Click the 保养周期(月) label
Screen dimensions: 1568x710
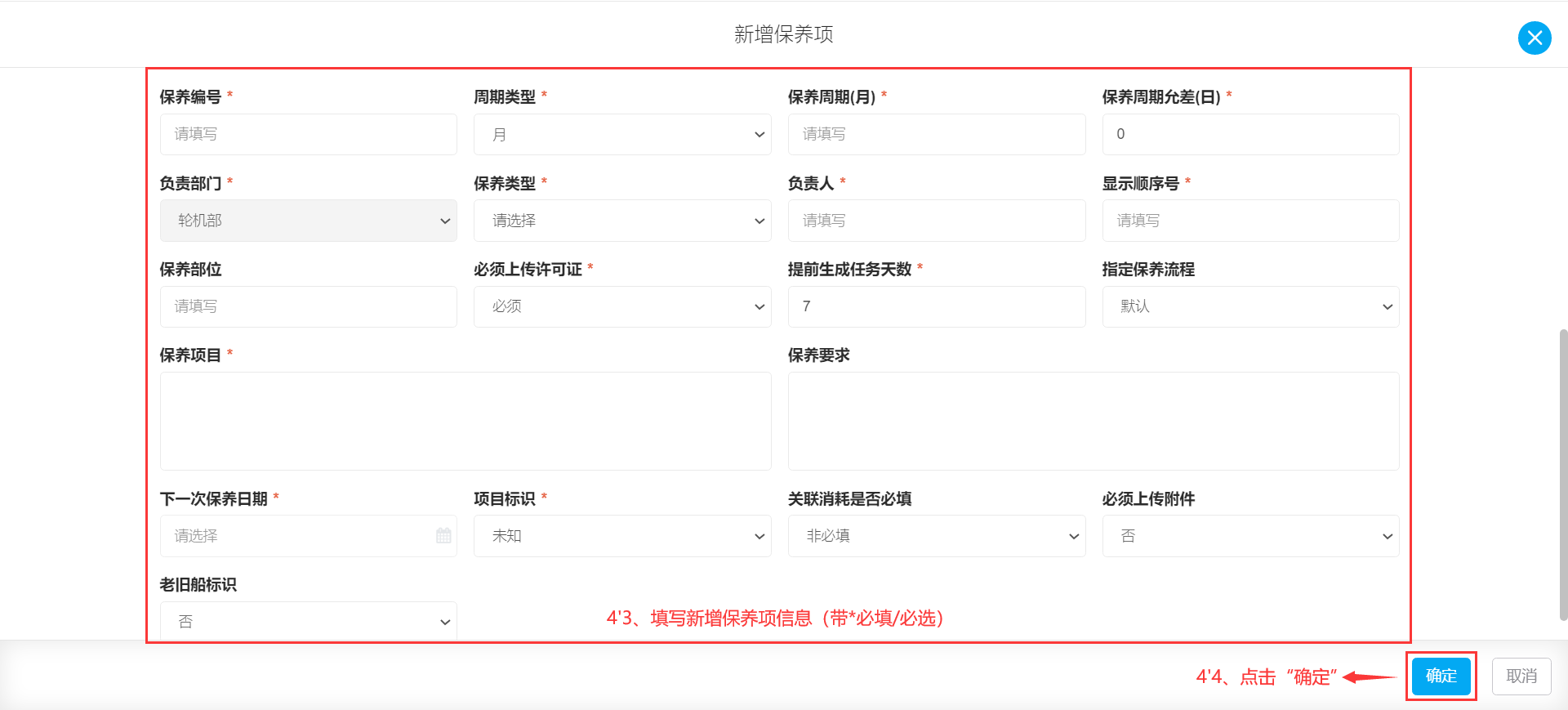pos(831,97)
